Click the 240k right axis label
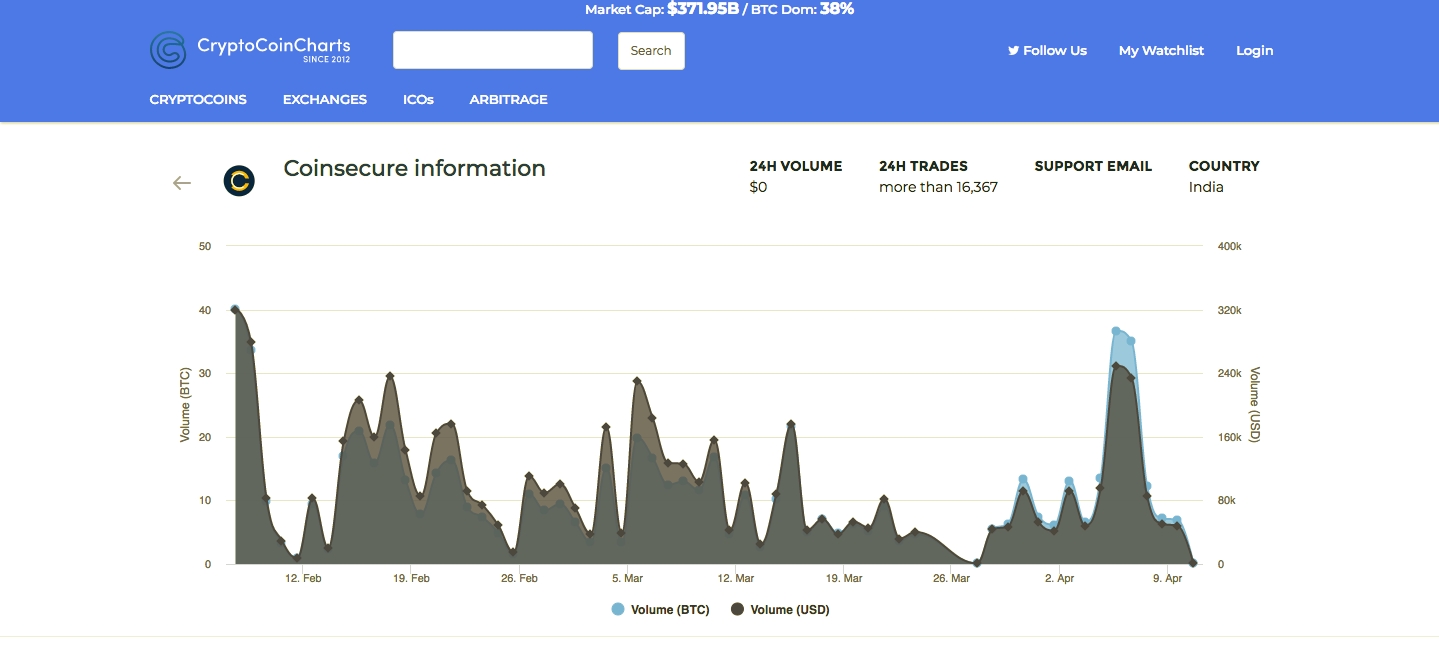The image size is (1439, 659). pyautogui.click(x=1229, y=373)
